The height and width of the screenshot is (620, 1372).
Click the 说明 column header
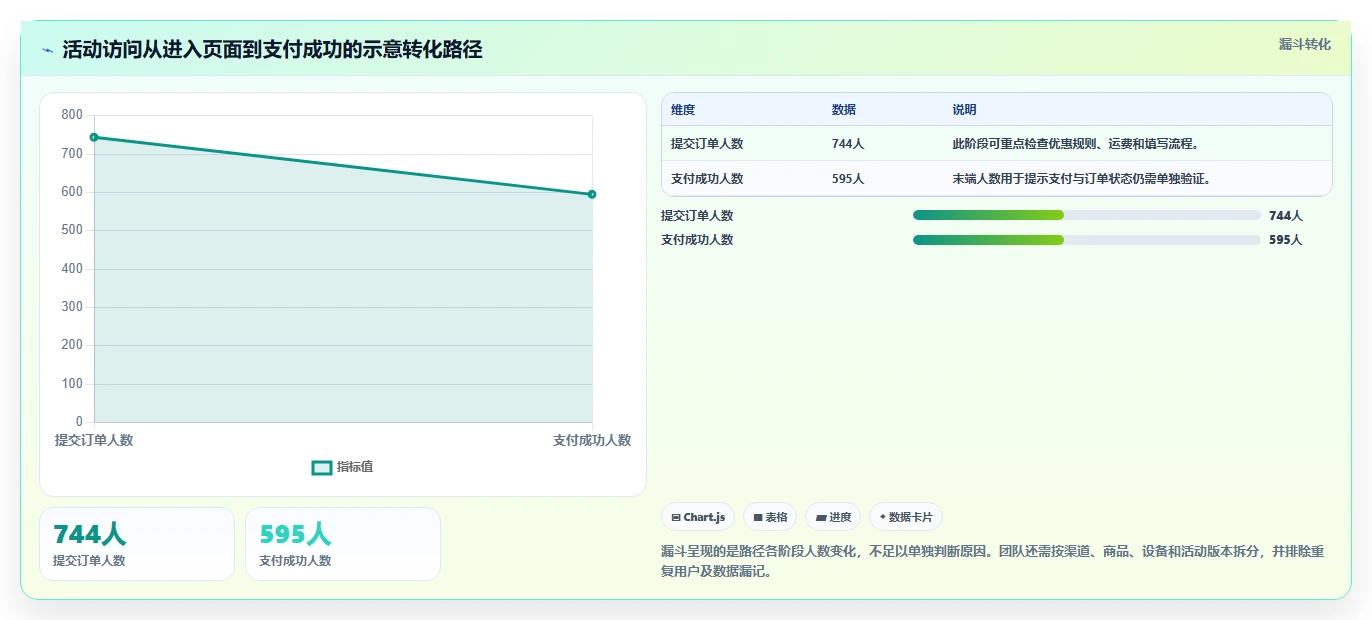[965, 110]
